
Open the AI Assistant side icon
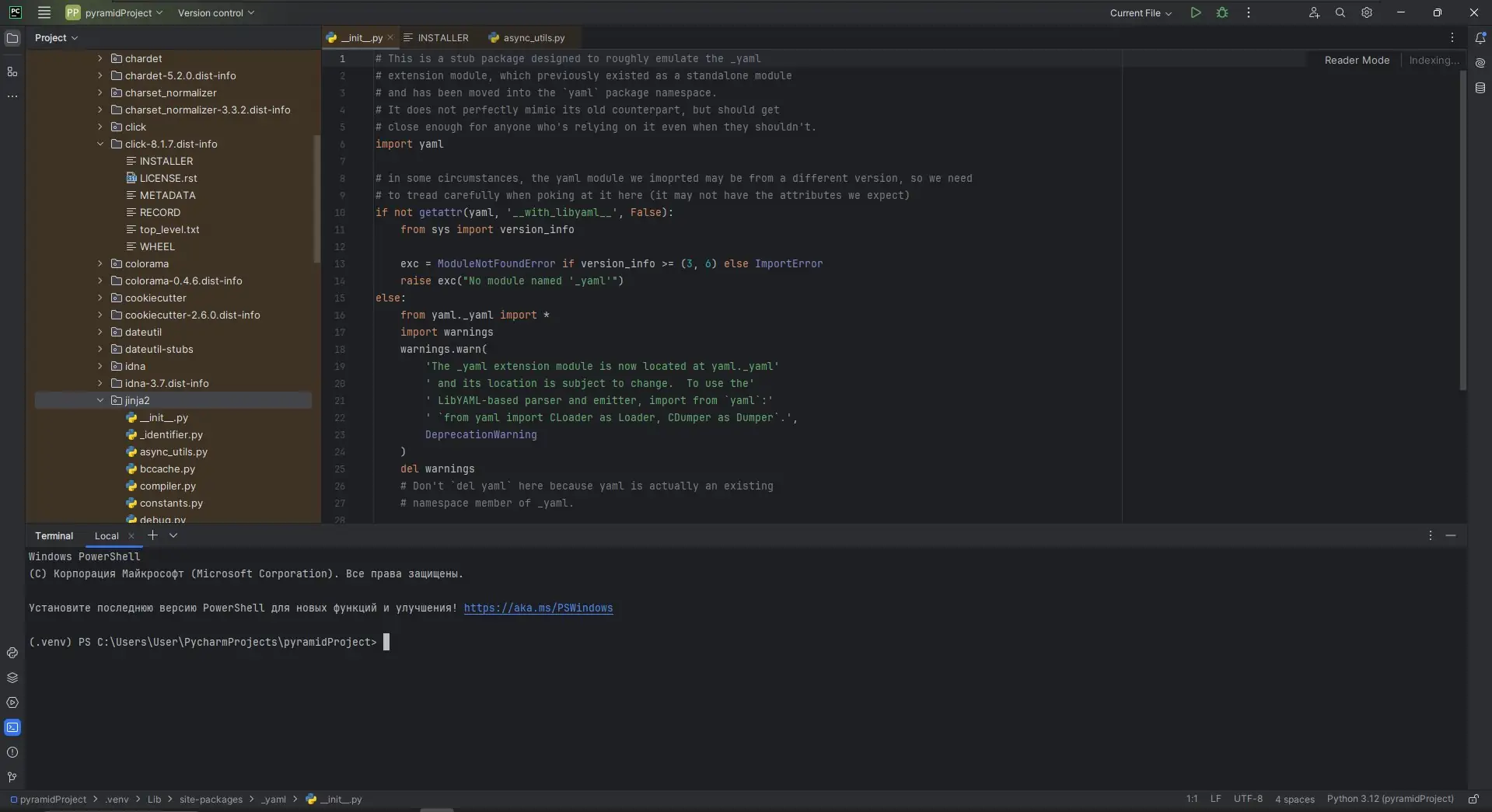(x=1480, y=63)
